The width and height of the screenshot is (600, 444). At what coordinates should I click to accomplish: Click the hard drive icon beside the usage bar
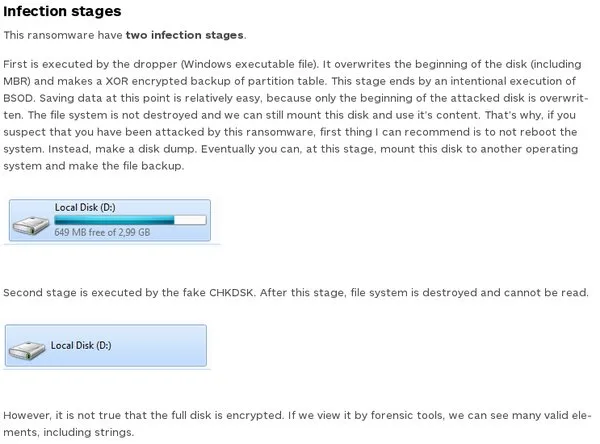coord(31,225)
